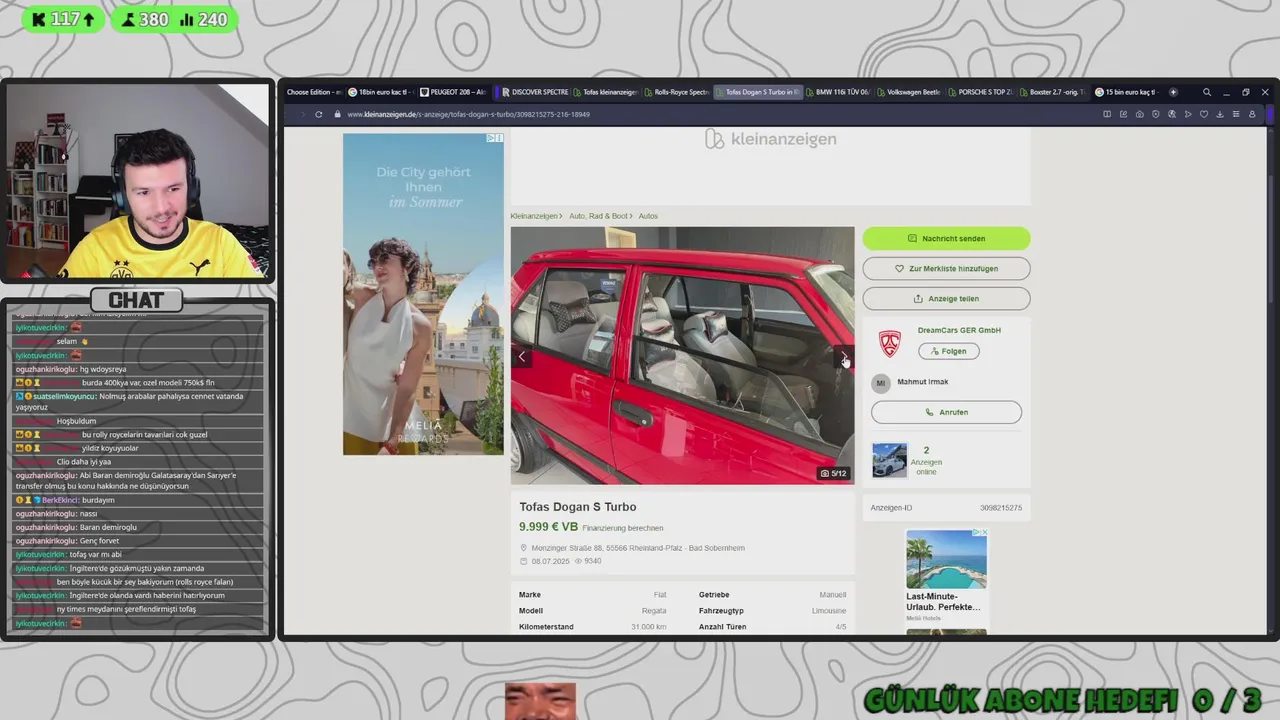Image resolution: width=1280 pixels, height=720 pixels.
Task: Click the Auto, Rad & Boot breadcrumb
Action: 598,216
